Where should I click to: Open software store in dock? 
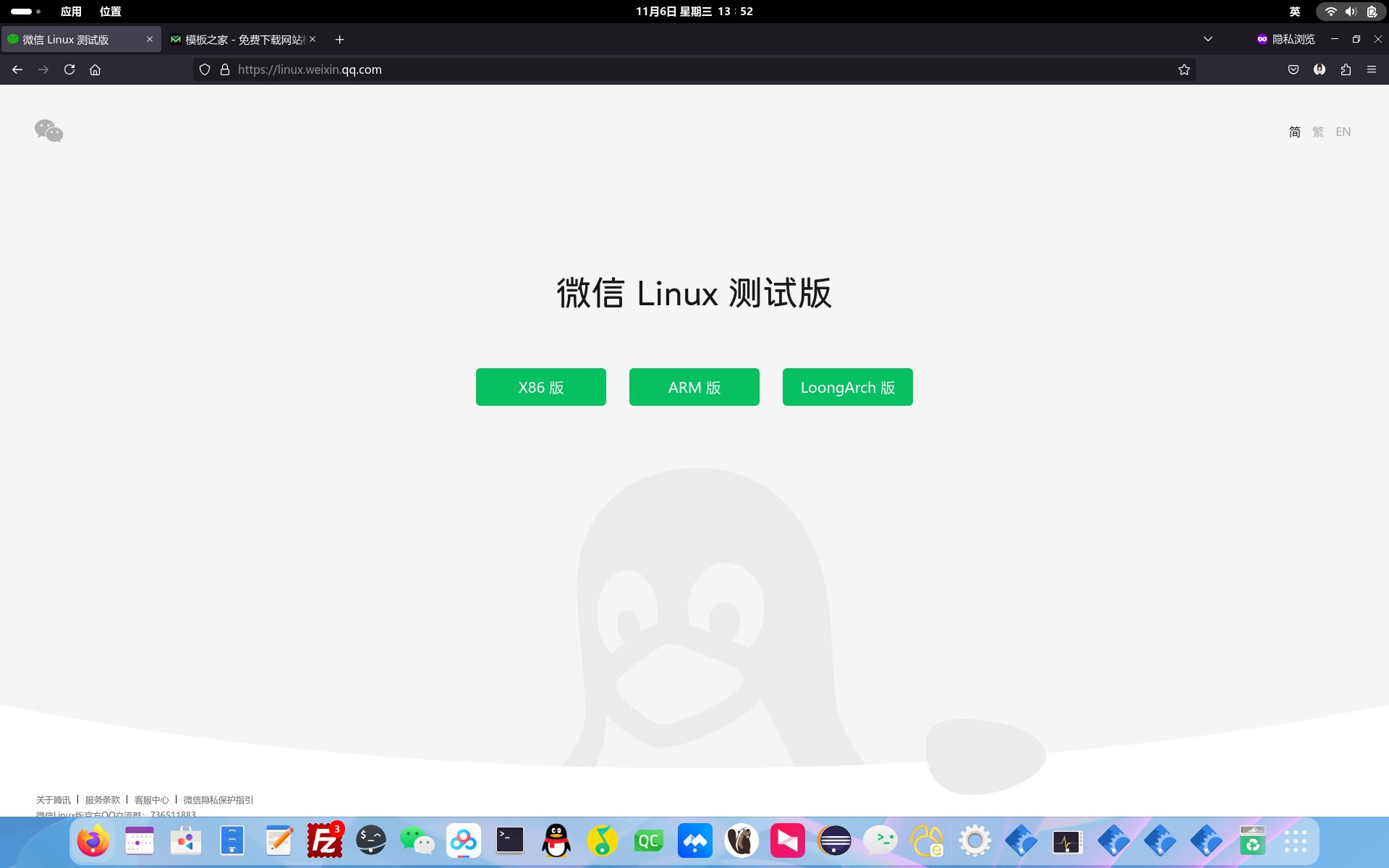185,841
